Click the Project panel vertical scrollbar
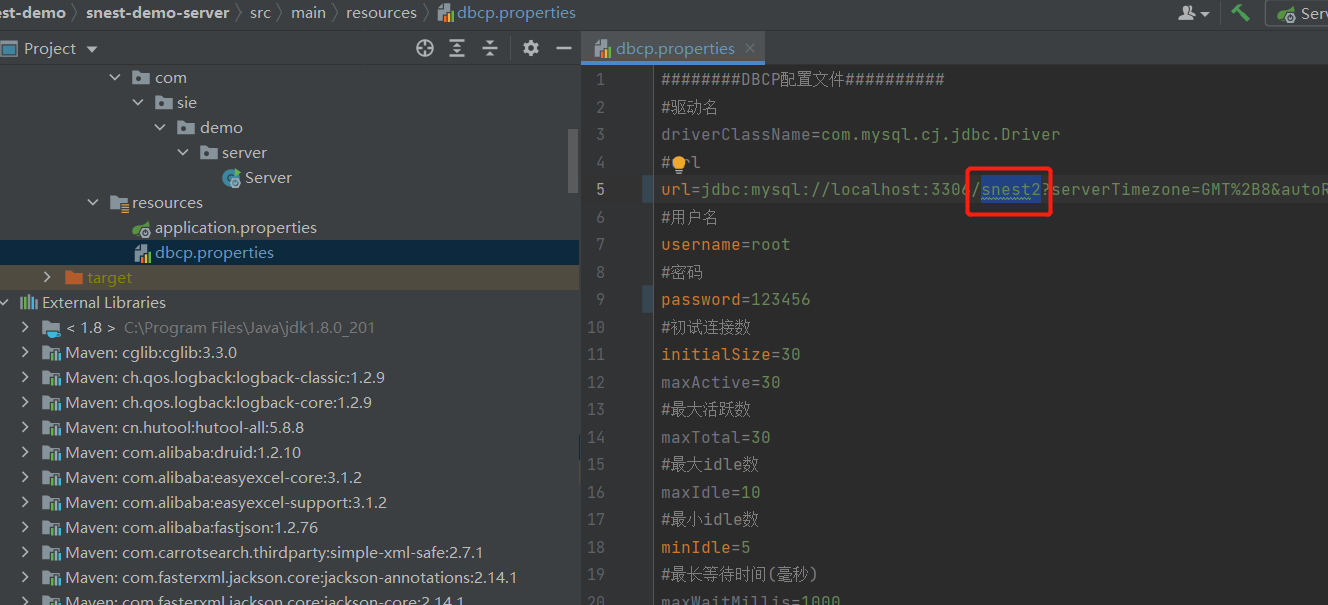Screen dimensions: 1328x605 [573, 160]
